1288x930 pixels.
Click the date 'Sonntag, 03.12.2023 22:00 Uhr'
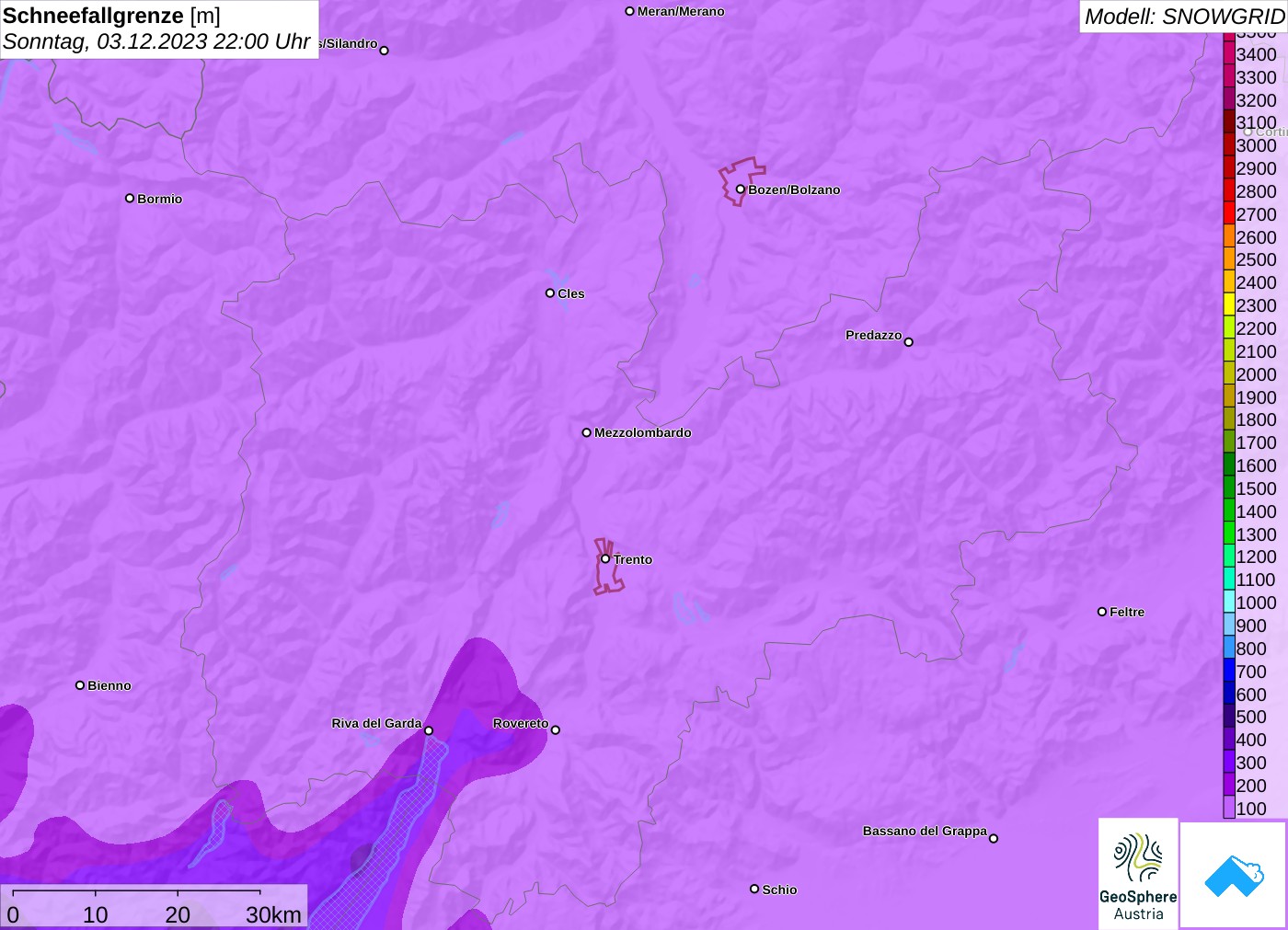(156, 41)
